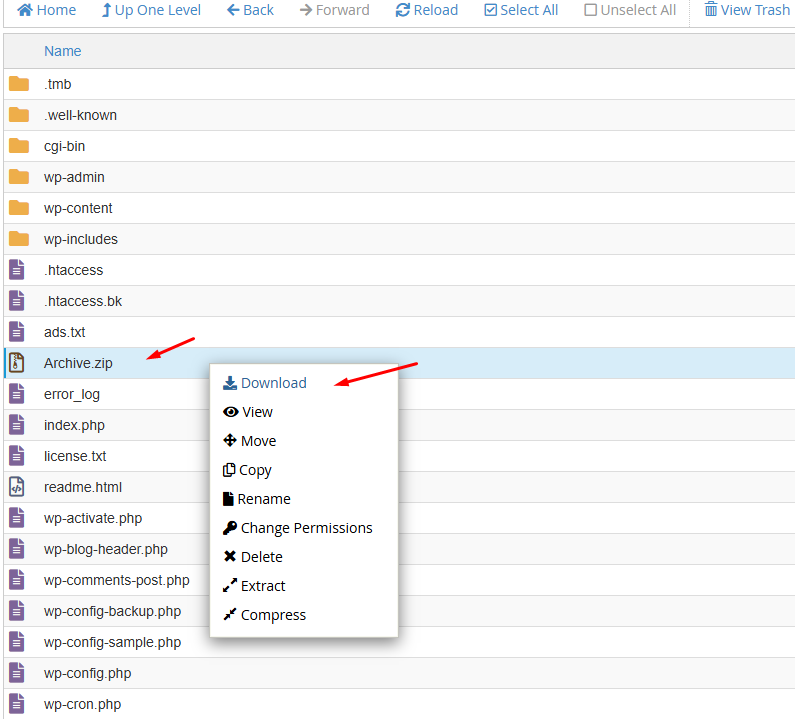The height and width of the screenshot is (719, 795).
Task: Go Up One Level
Action: (x=151, y=10)
